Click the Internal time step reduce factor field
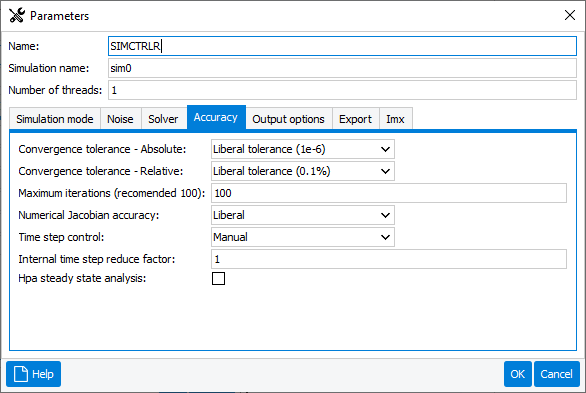Screen dimensions: 586x393 389,259
